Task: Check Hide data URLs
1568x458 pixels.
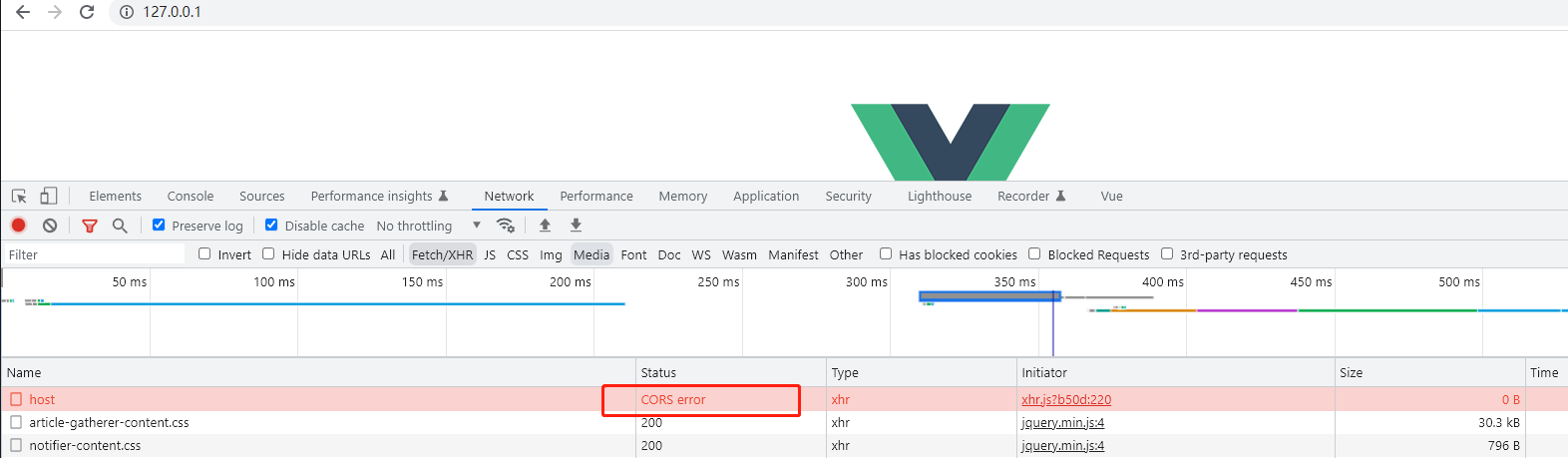Action: click(x=268, y=253)
